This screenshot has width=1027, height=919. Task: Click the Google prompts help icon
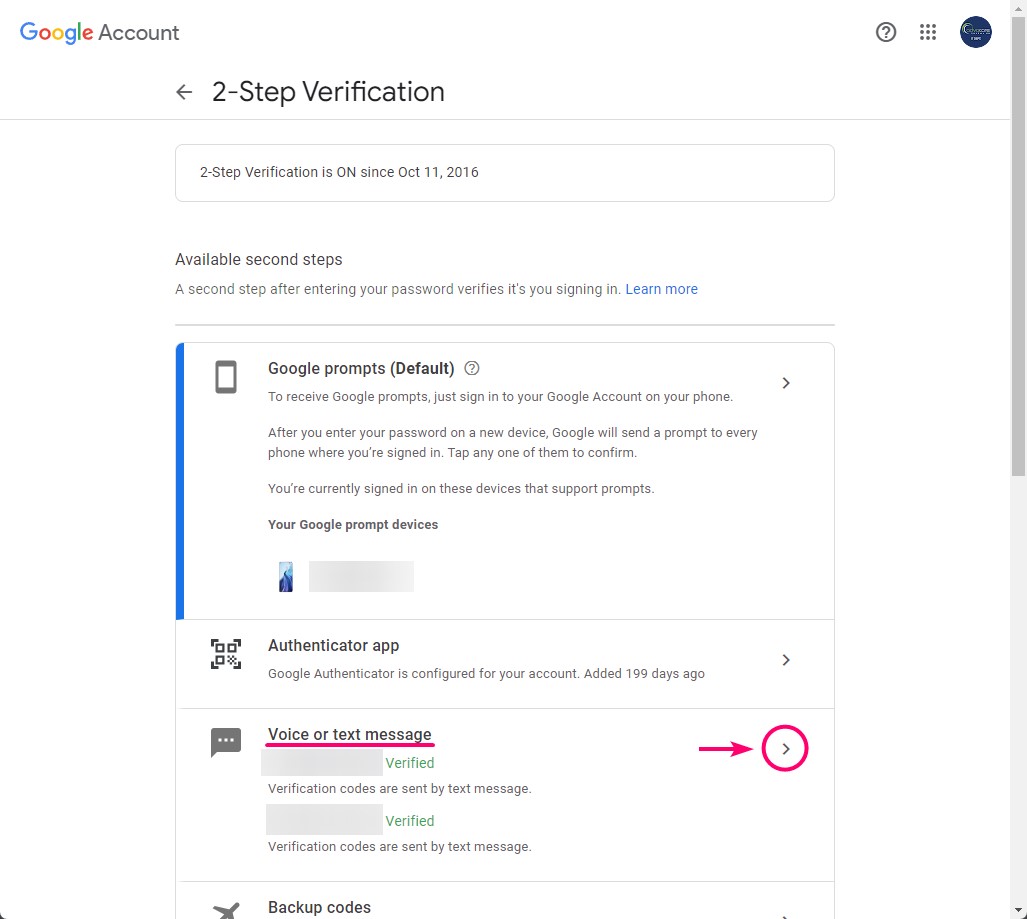(472, 368)
